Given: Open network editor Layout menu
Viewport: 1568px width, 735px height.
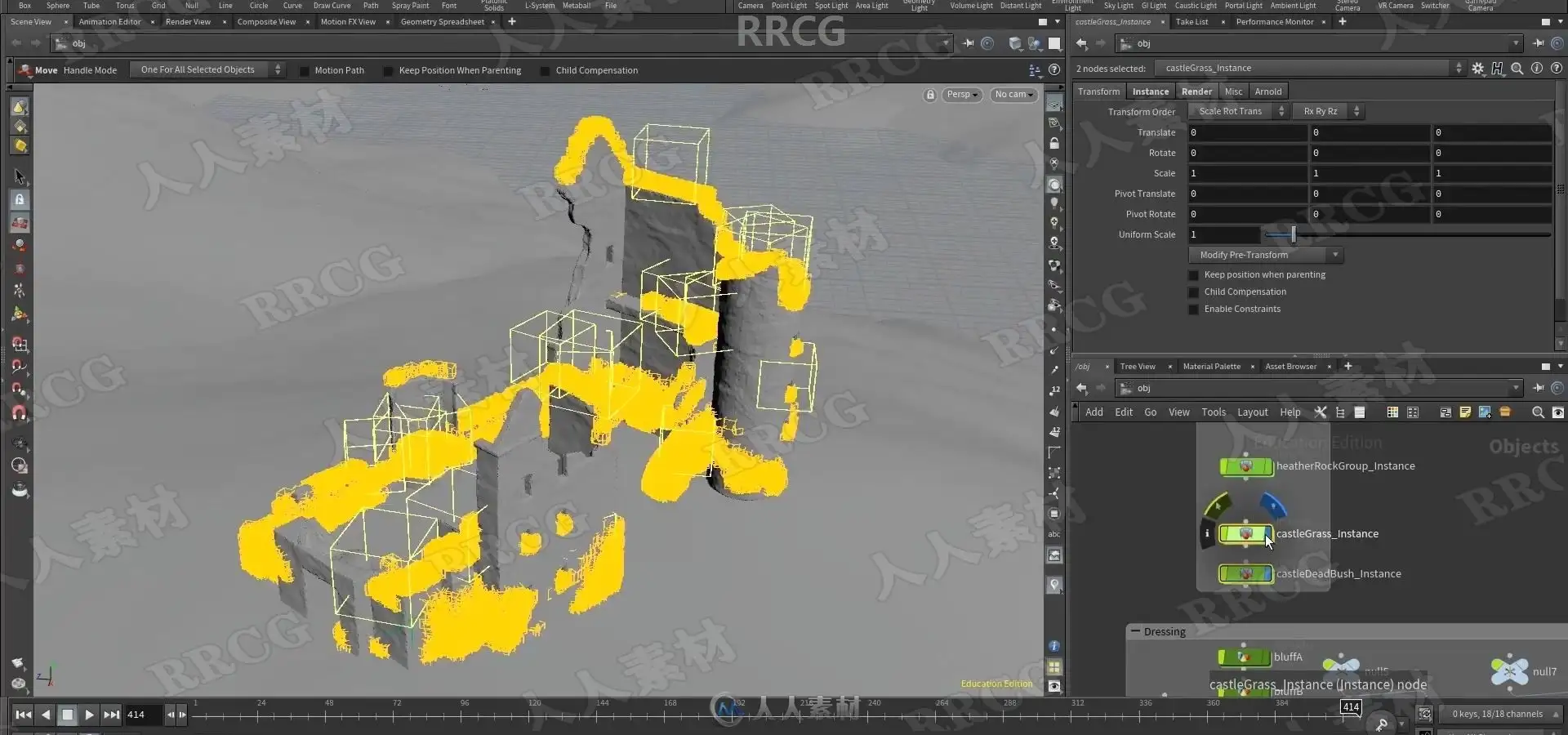Looking at the screenshot, I should (1252, 412).
